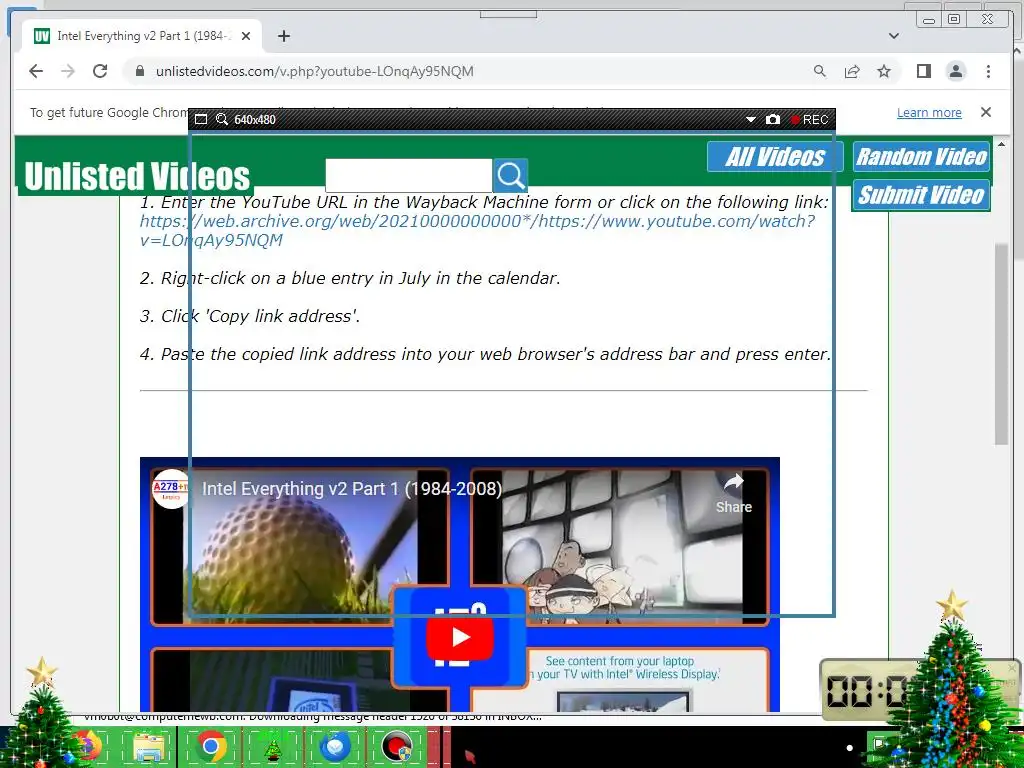1024x768 pixels.
Task: Close the Intel Everything v2 tab
Action: [x=246, y=36]
